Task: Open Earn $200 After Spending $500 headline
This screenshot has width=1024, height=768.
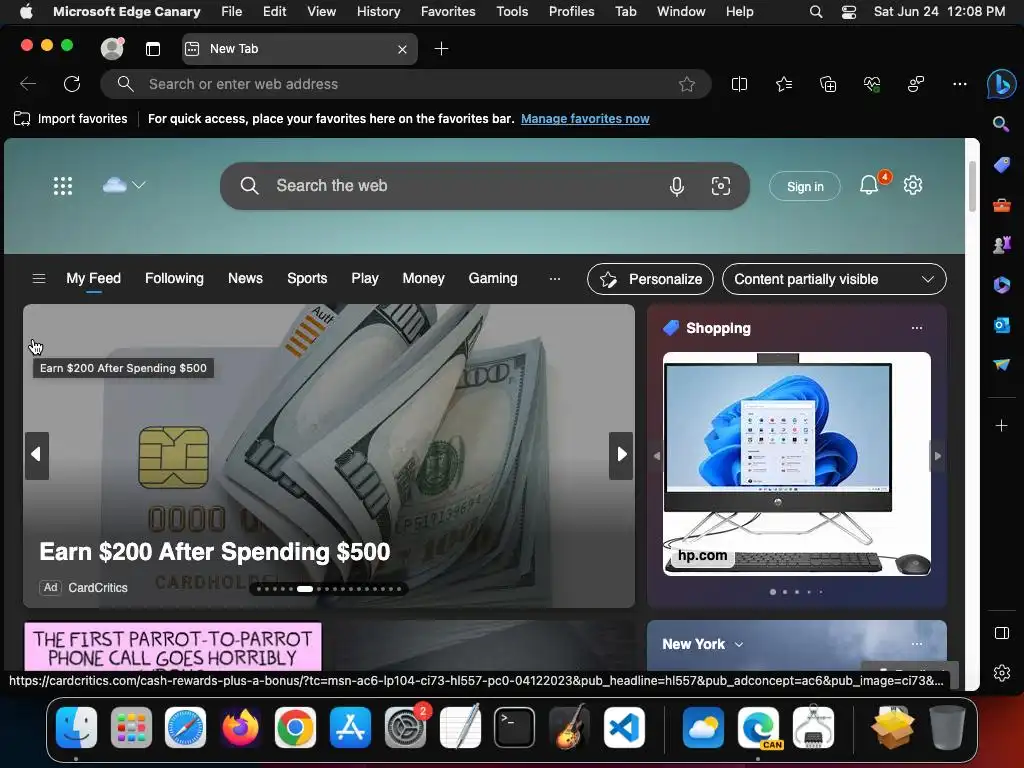Action: click(x=214, y=552)
